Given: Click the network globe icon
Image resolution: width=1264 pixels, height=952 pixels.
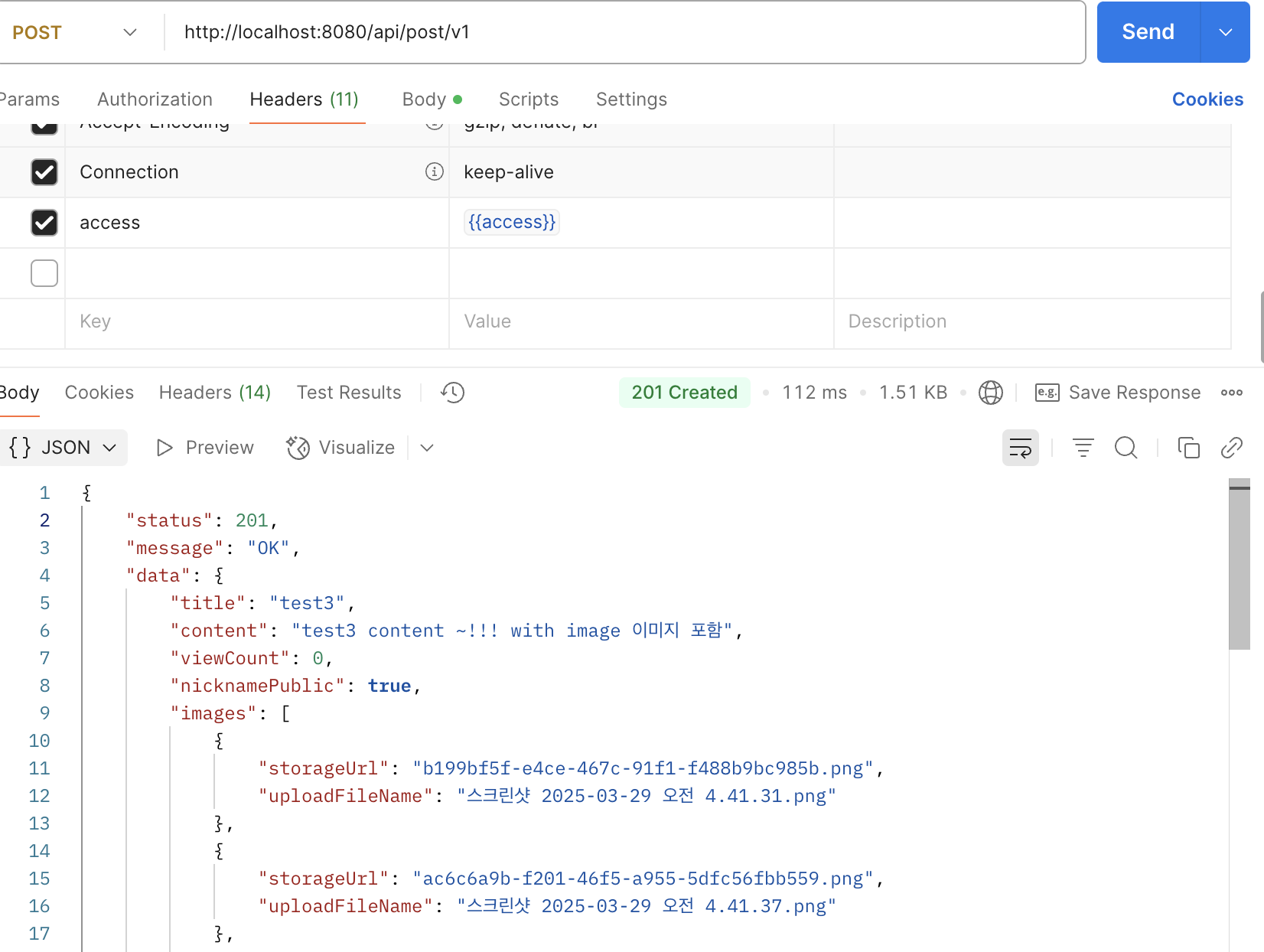Looking at the screenshot, I should coord(991,393).
